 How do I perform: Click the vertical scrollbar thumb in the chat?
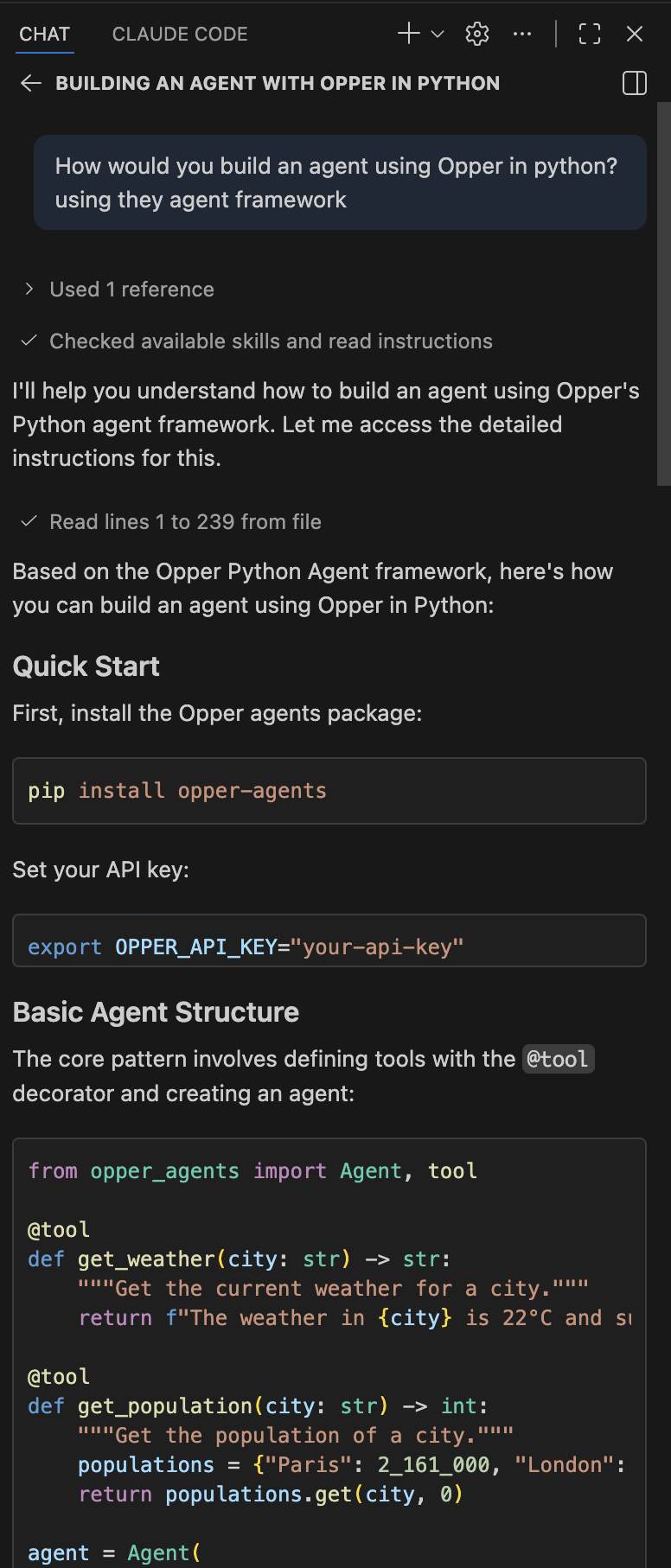663,294
